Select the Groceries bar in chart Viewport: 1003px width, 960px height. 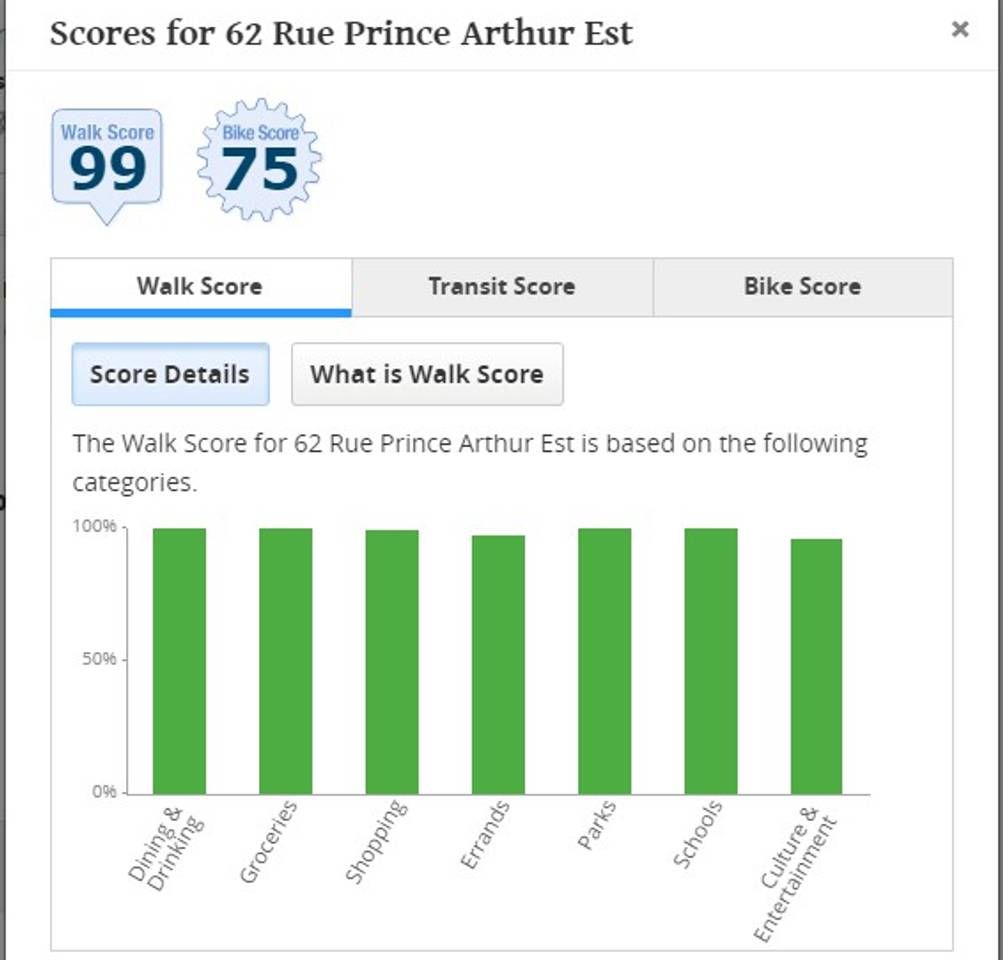pos(285,661)
